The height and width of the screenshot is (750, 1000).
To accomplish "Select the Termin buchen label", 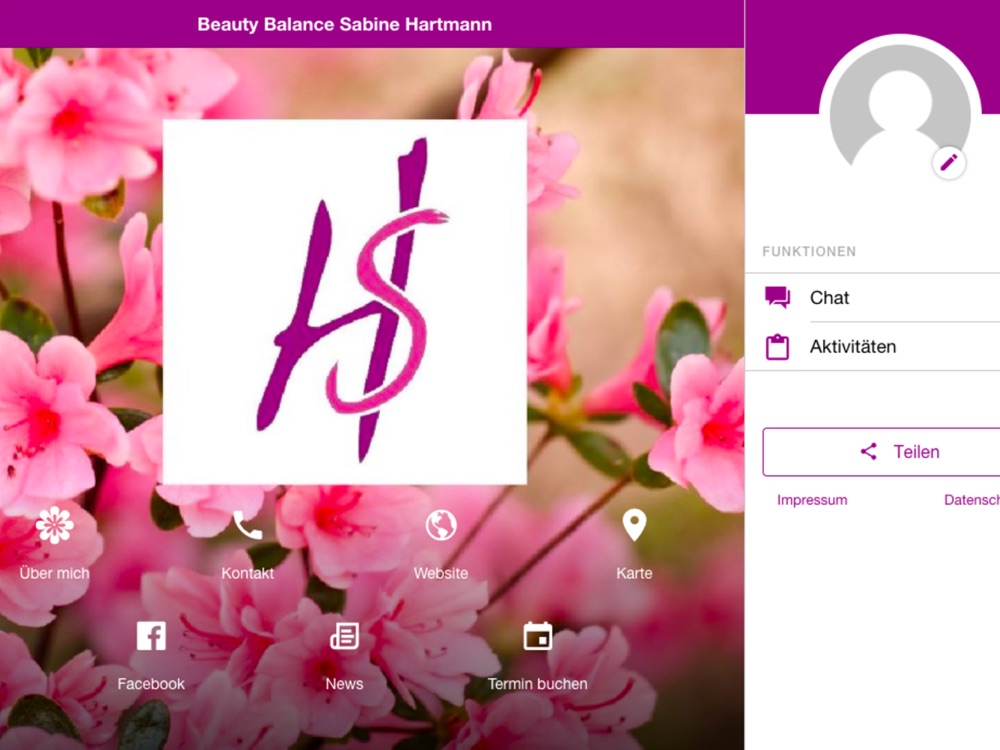I will [538, 684].
